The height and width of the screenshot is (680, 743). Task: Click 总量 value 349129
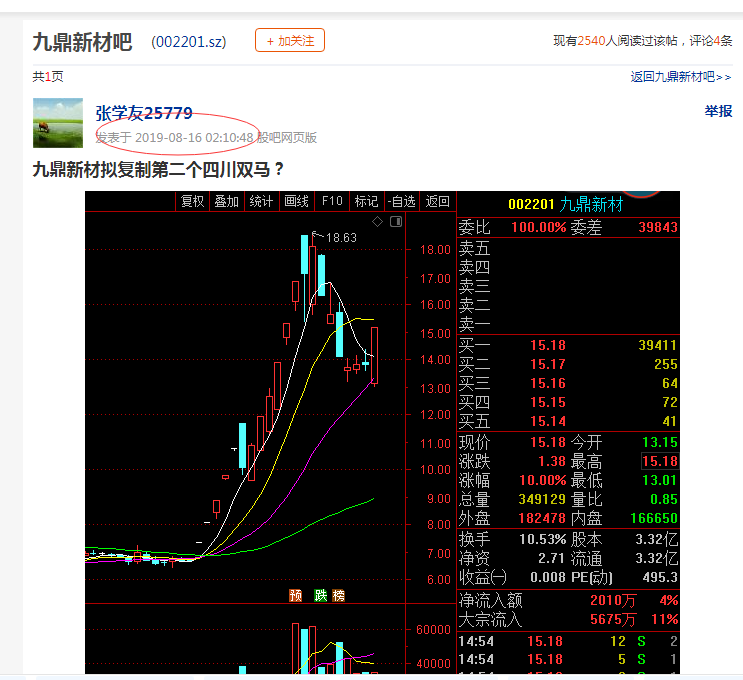click(x=542, y=499)
